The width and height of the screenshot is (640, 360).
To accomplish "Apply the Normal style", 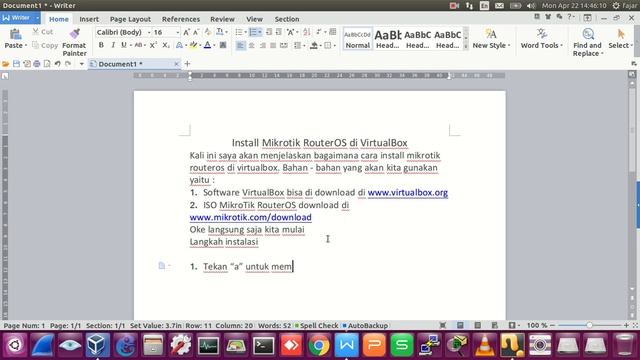I will [358, 39].
